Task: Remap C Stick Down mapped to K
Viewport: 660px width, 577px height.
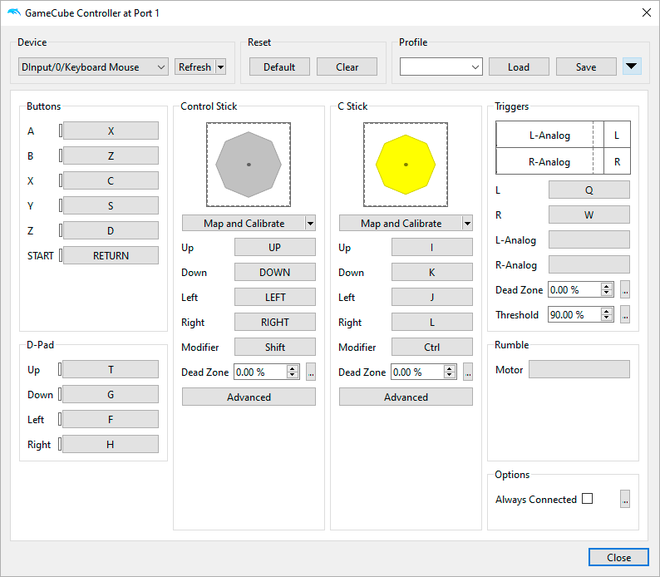Action: tap(432, 272)
